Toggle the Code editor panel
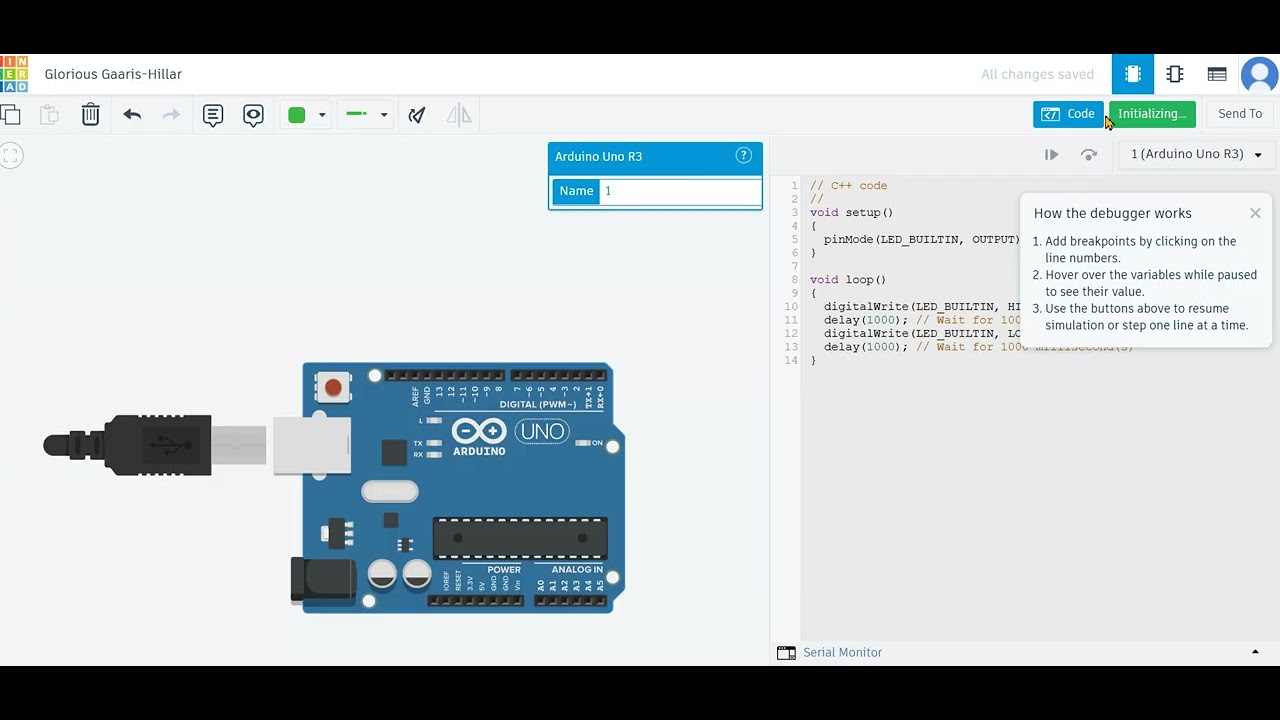 [1068, 114]
